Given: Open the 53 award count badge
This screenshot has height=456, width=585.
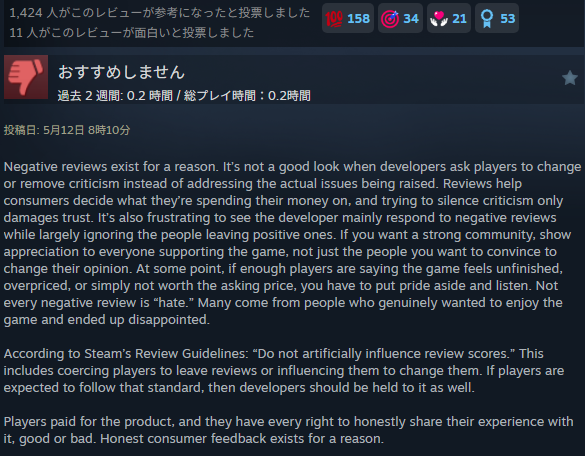Looking at the screenshot, I should coord(497,18).
